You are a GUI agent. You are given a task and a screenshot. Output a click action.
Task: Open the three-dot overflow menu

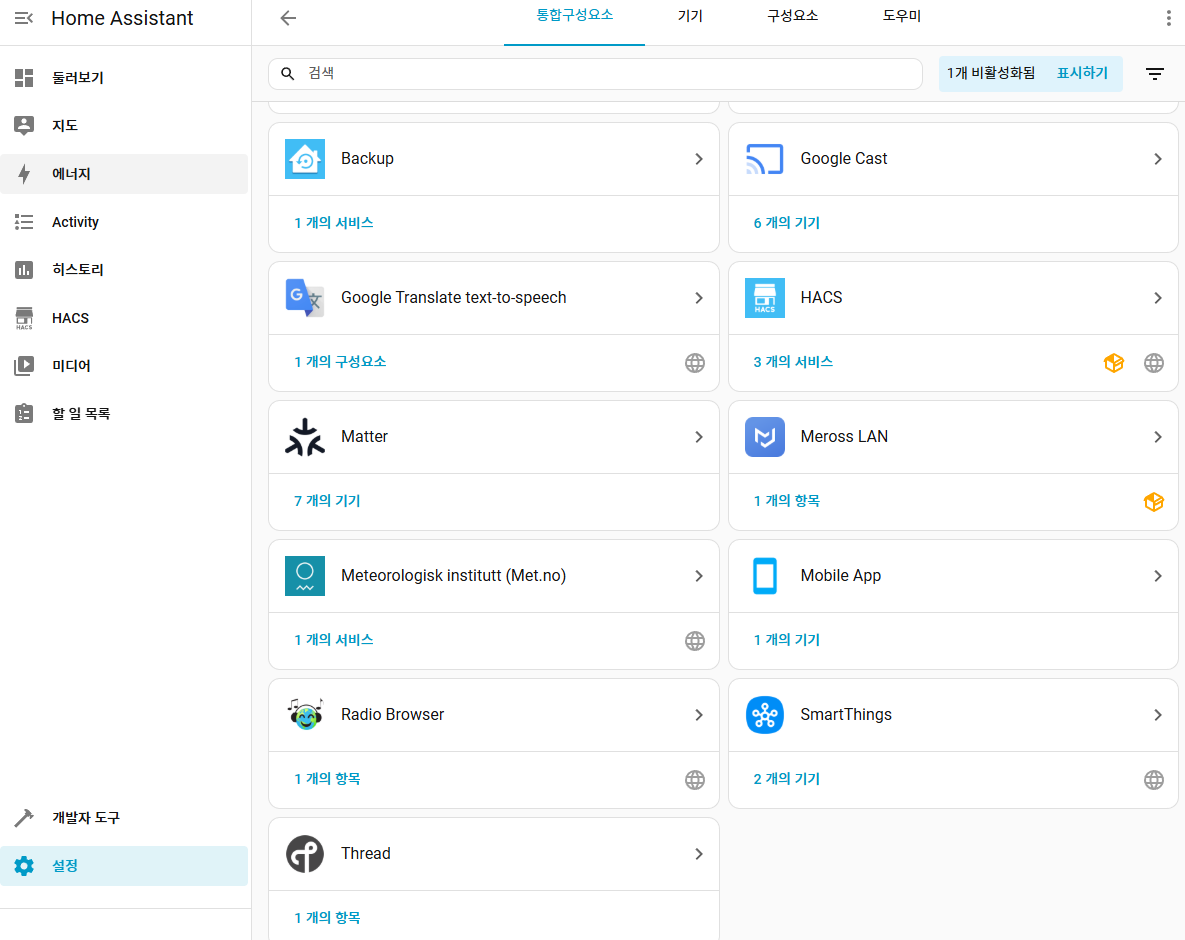point(1168,19)
